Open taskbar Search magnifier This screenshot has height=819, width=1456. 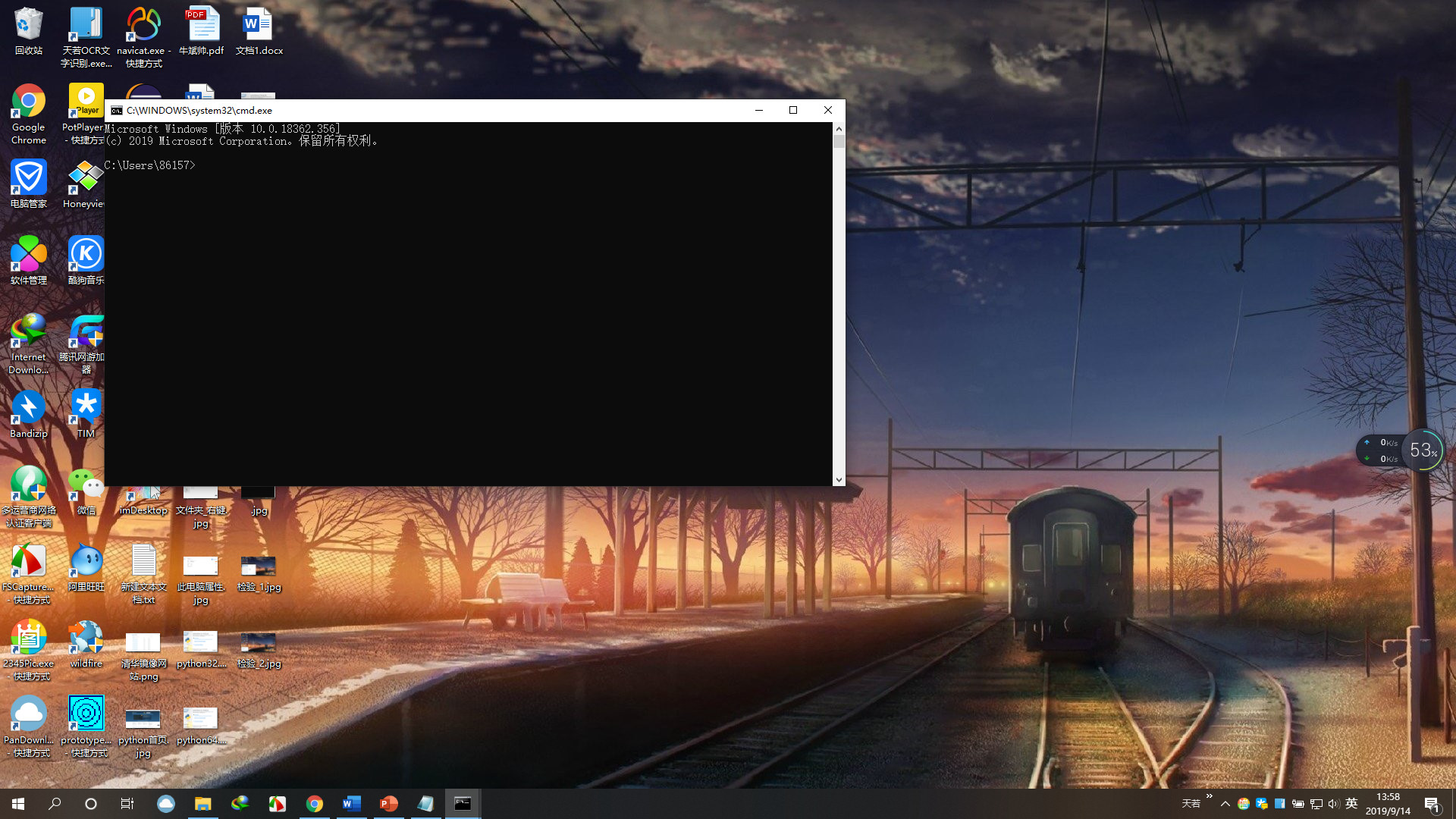pyautogui.click(x=55, y=804)
